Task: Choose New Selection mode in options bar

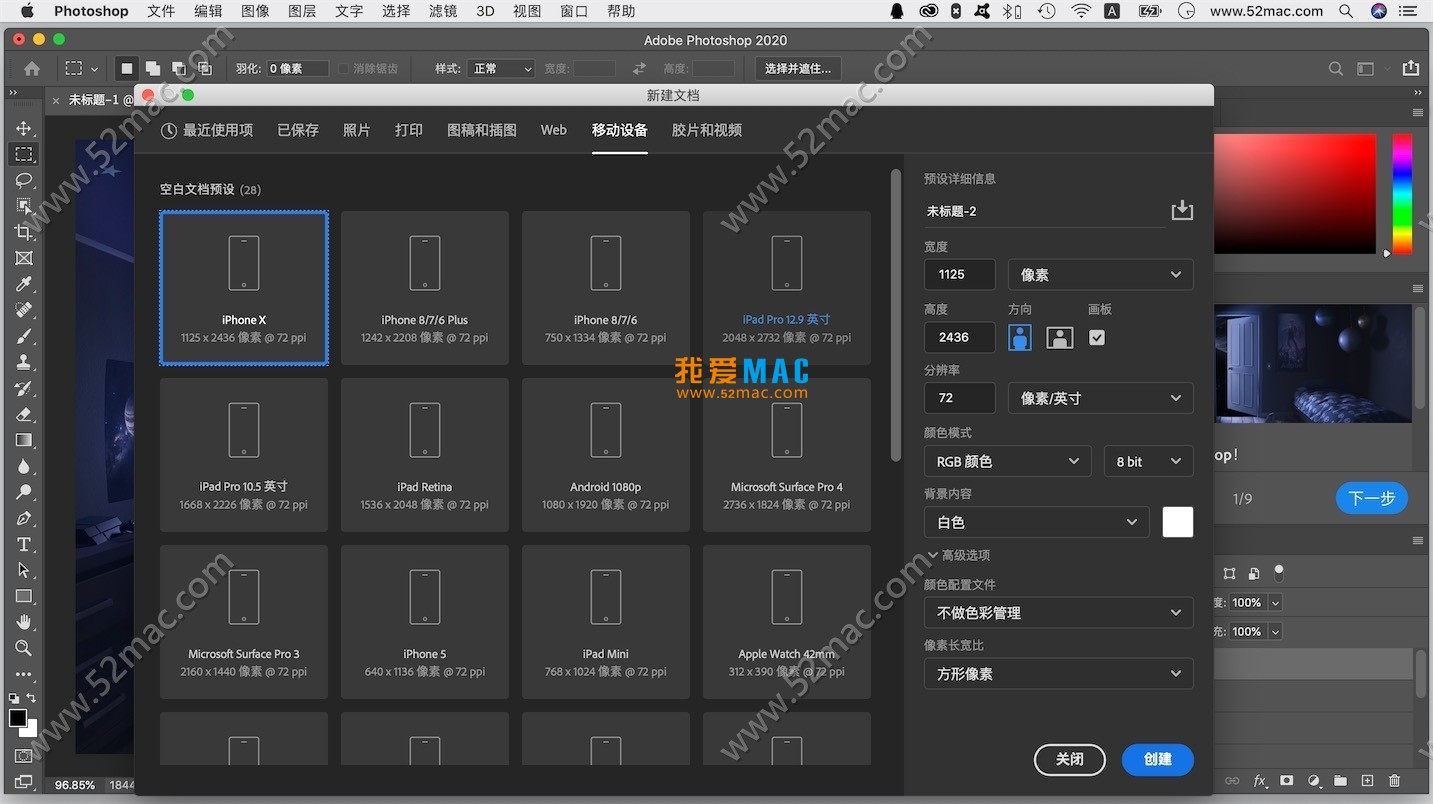Action: click(127, 69)
